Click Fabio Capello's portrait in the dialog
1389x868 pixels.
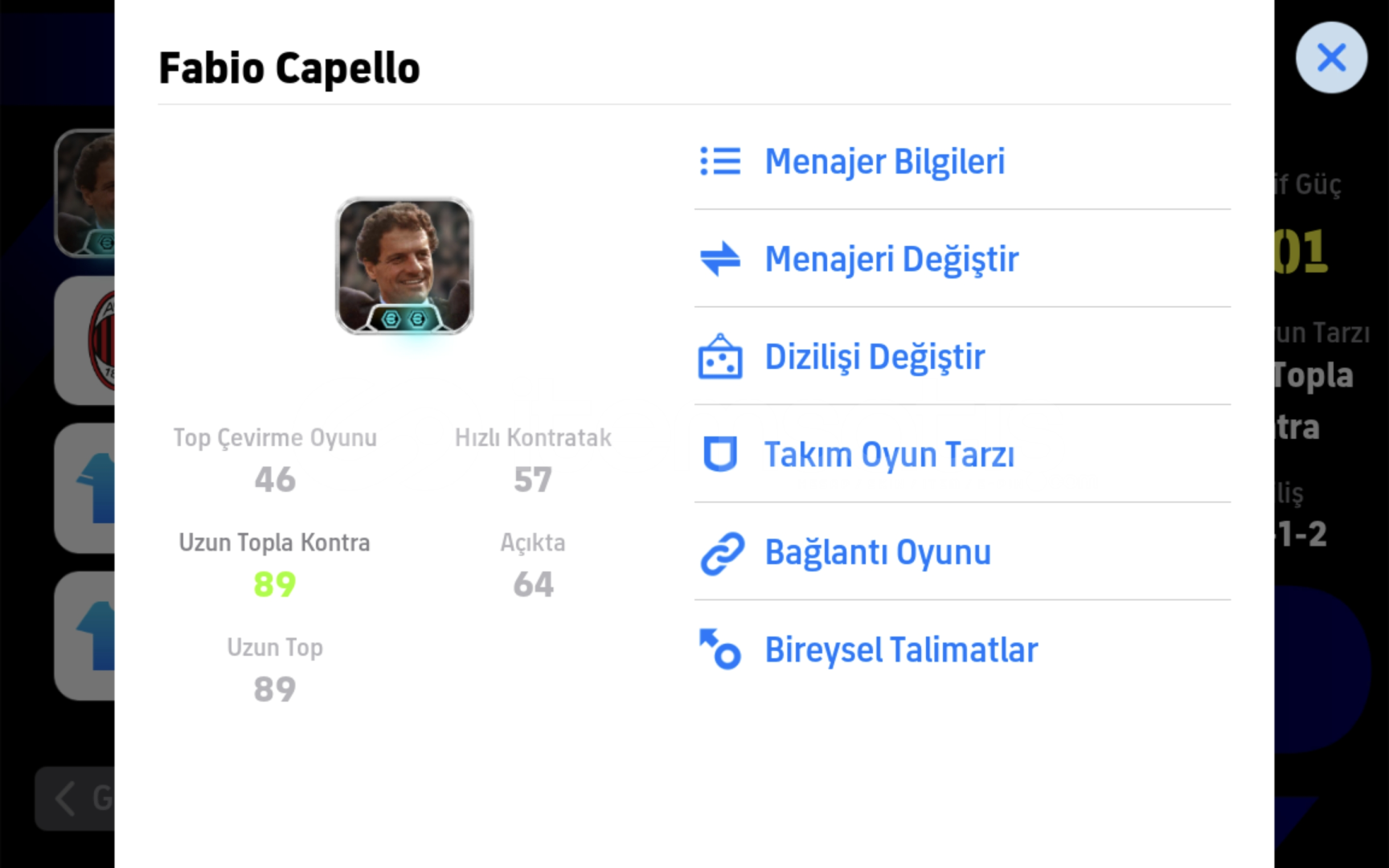coord(404,266)
